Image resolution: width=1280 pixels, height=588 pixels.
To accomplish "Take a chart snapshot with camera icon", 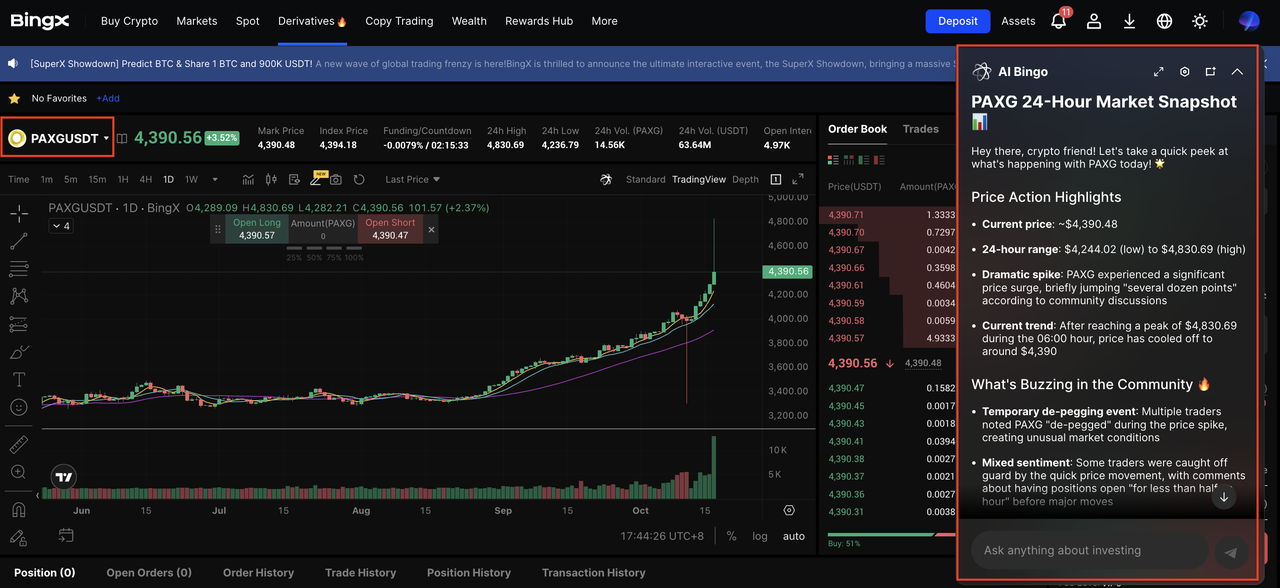I will 336,180.
